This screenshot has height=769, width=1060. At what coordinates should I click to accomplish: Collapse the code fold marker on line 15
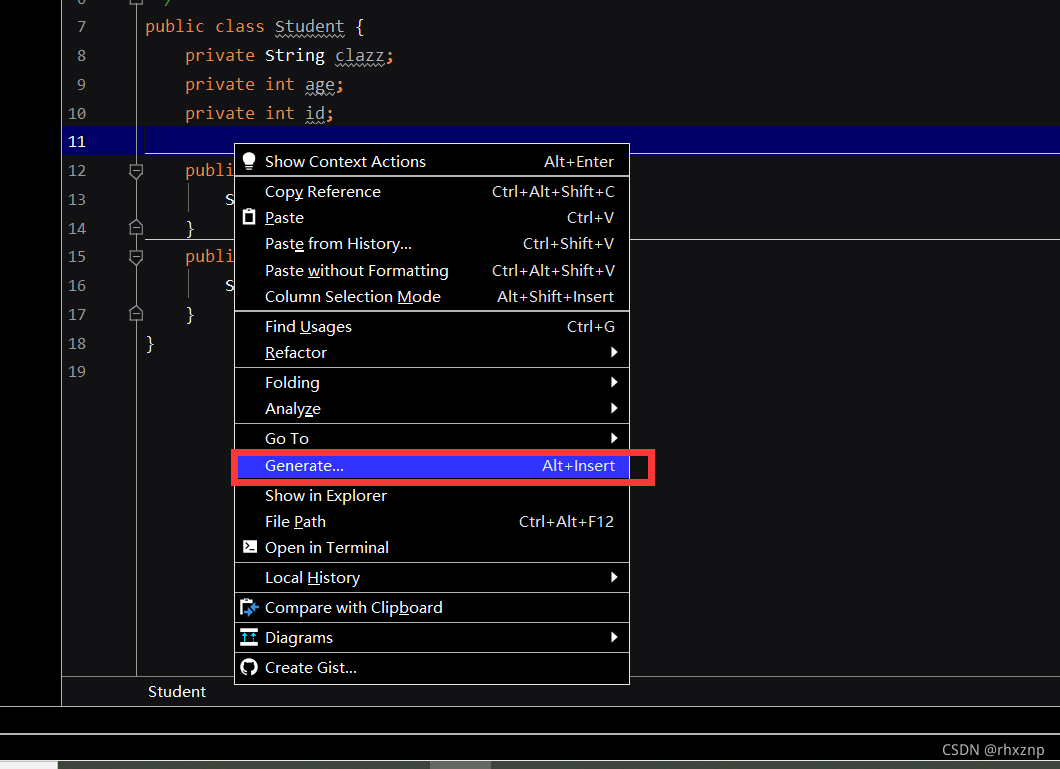pyautogui.click(x=136, y=257)
